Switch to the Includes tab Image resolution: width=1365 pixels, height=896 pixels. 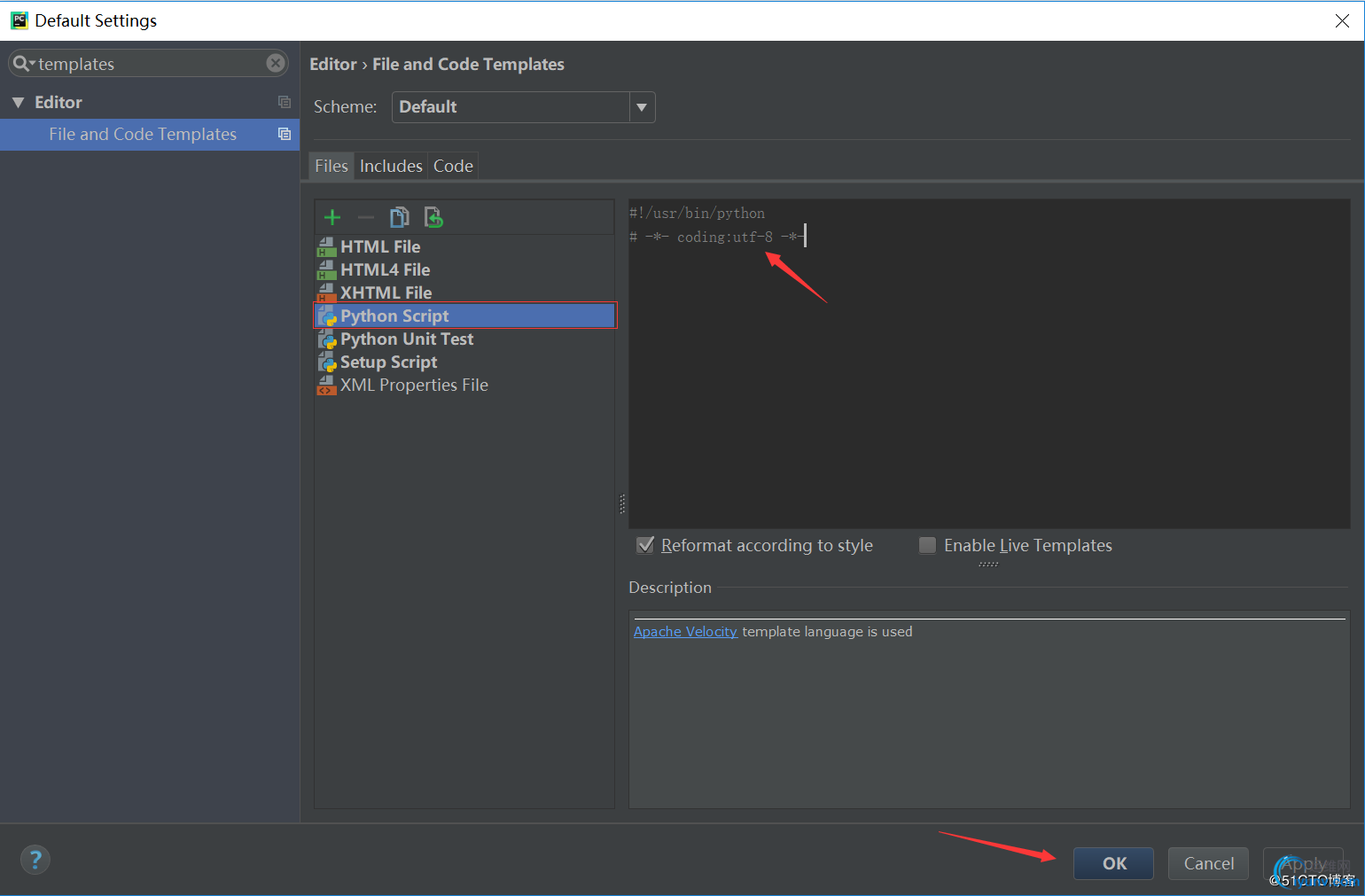click(391, 166)
